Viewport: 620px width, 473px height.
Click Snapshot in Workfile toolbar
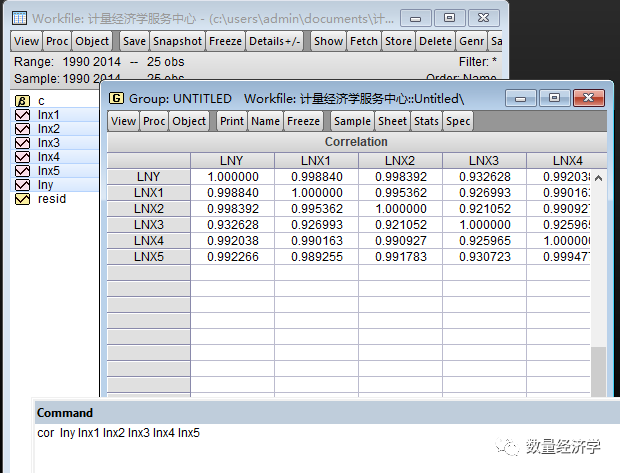[x=178, y=41]
